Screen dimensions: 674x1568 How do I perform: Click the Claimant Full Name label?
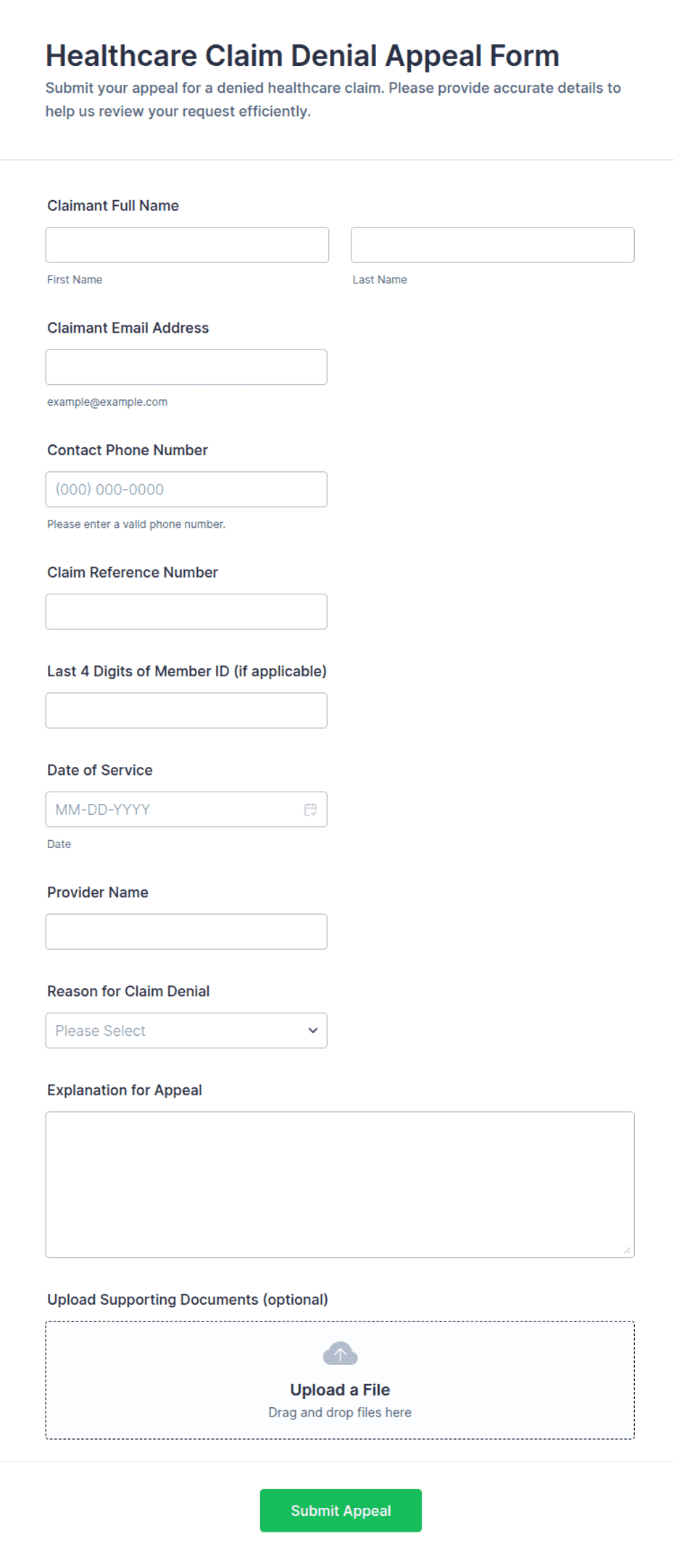[113, 206]
